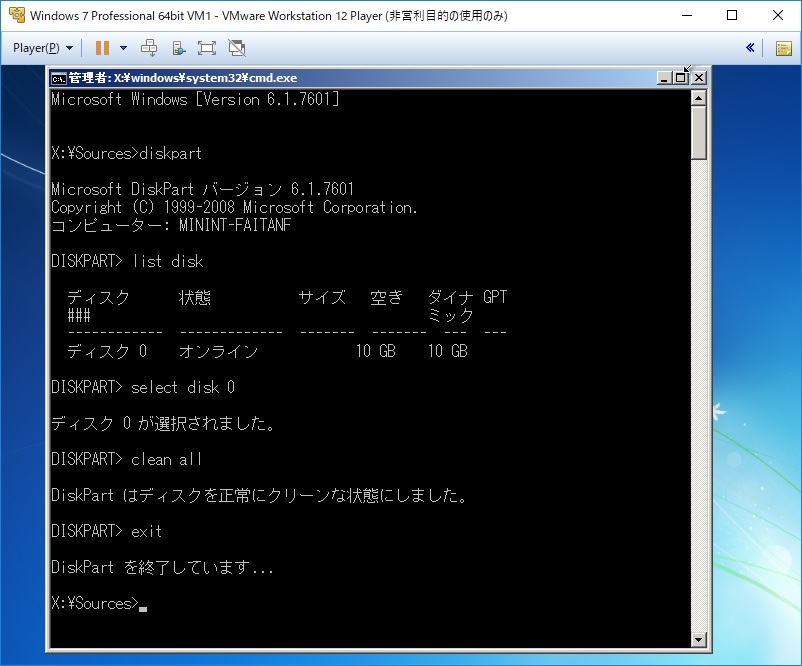
Task: Click the 'X:¥Sources>diskpart' line
Action: (x=126, y=153)
